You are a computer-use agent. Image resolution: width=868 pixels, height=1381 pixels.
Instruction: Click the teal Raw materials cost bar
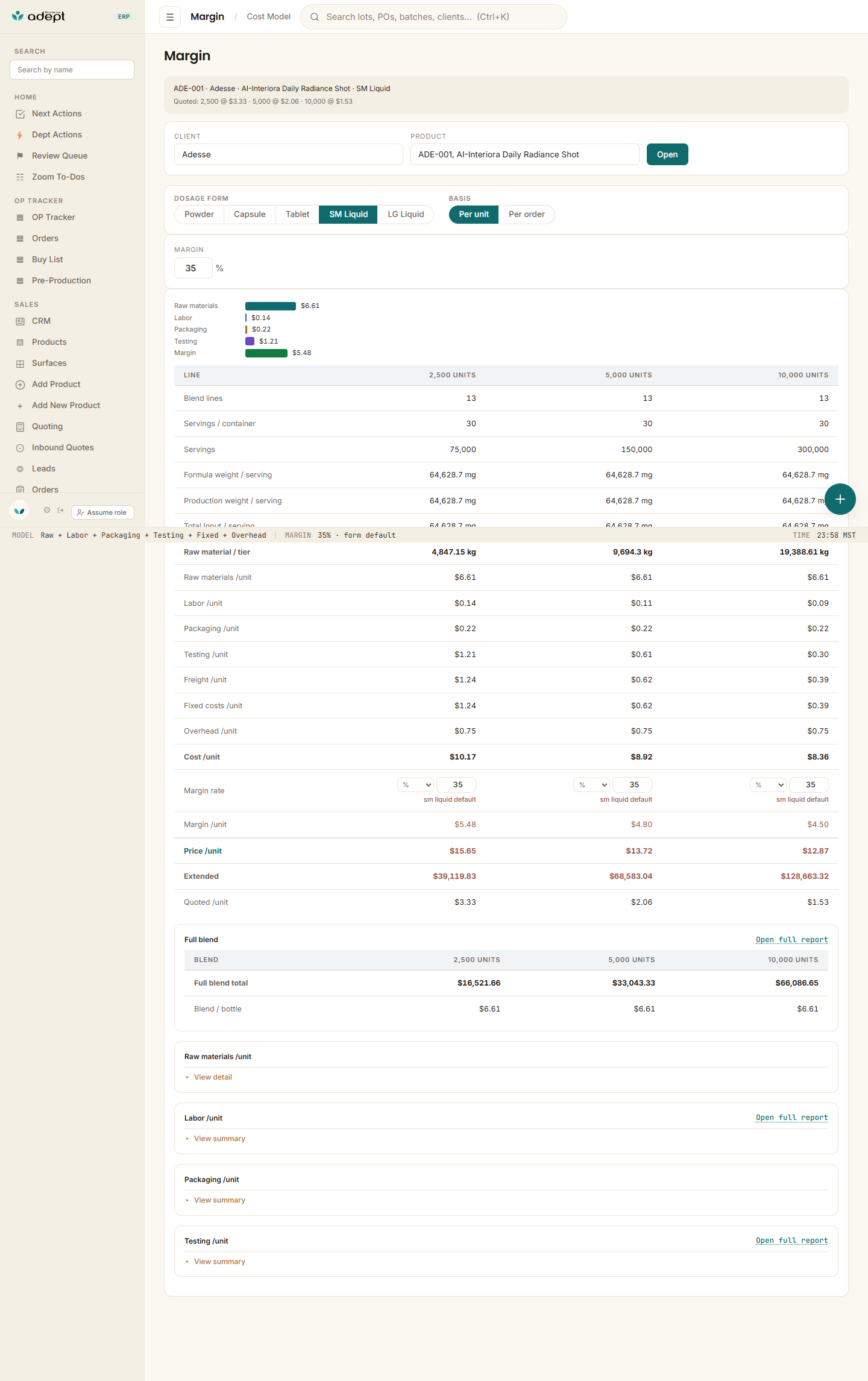271,306
